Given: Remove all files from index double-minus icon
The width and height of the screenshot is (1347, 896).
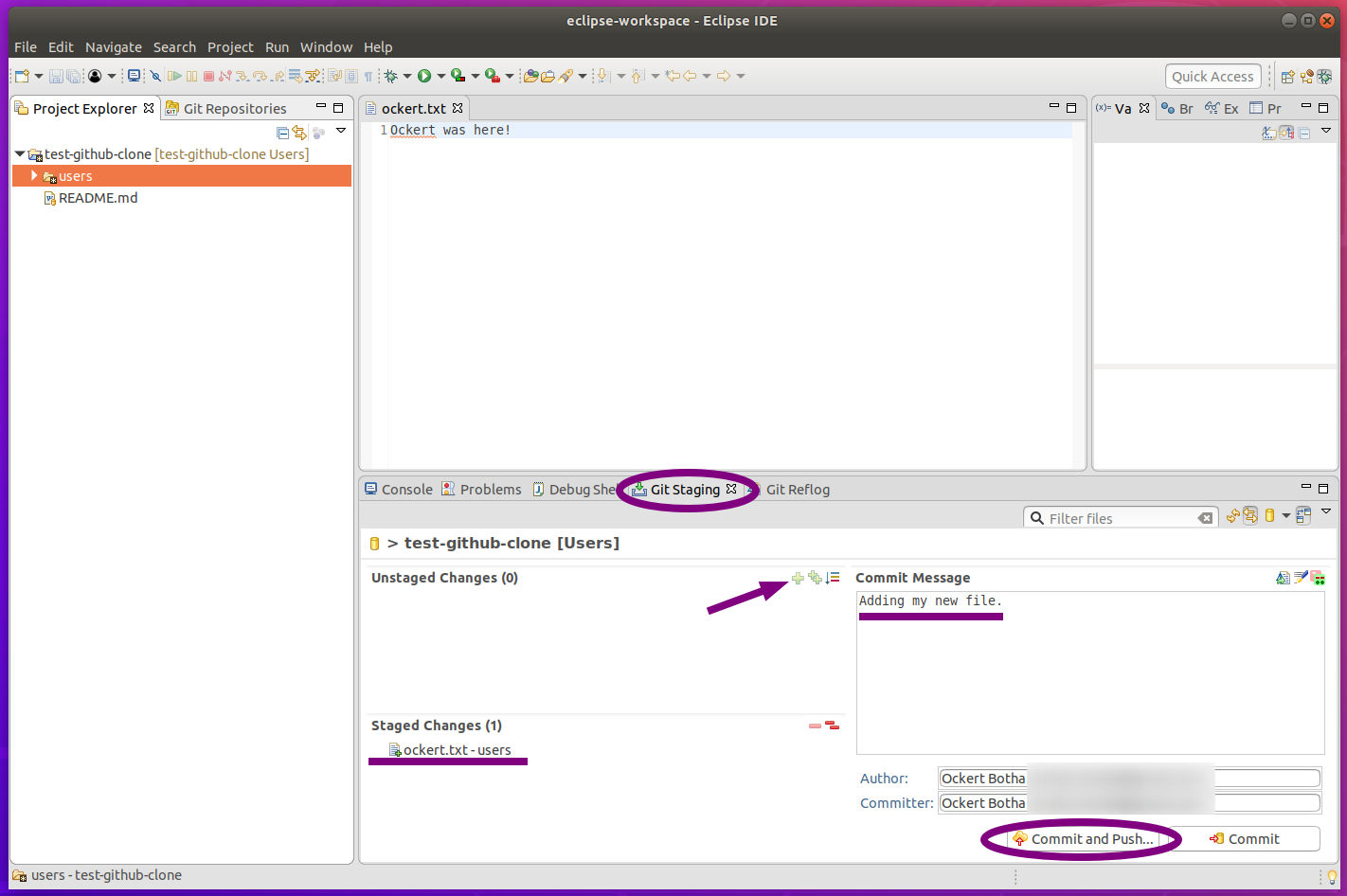Looking at the screenshot, I should pos(832,726).
